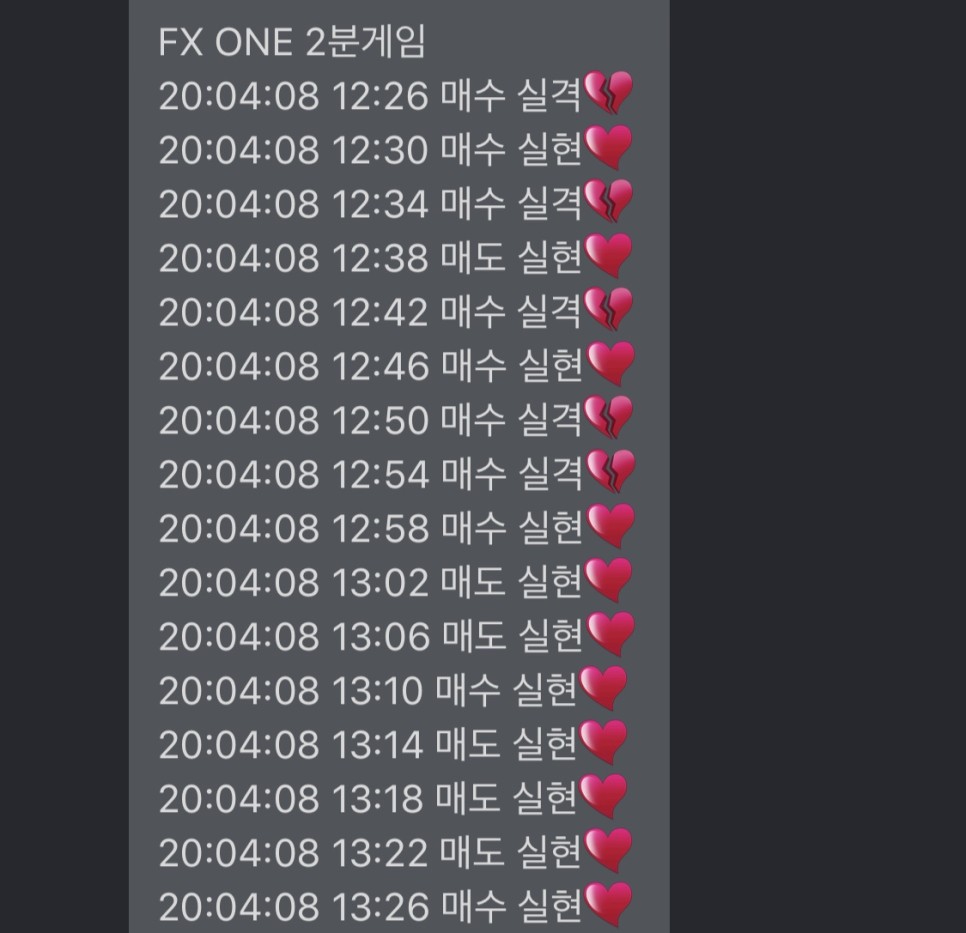Click the heart emoji after the 13:18 entry
The height and width of the screenshot is (933, 966).
tap(603, 797)
